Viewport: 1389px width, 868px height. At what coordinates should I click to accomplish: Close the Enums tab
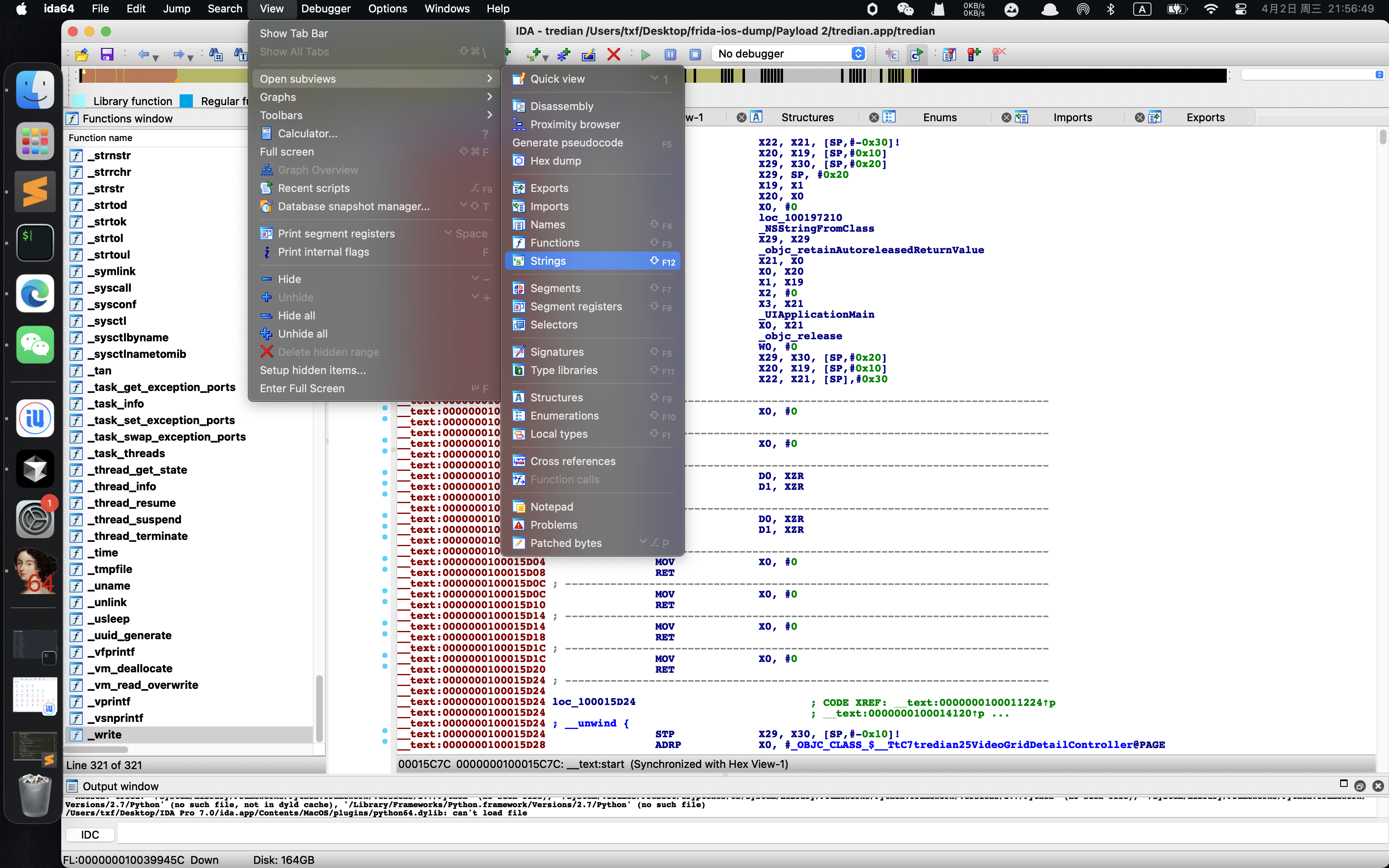click(x=873, y=117)
